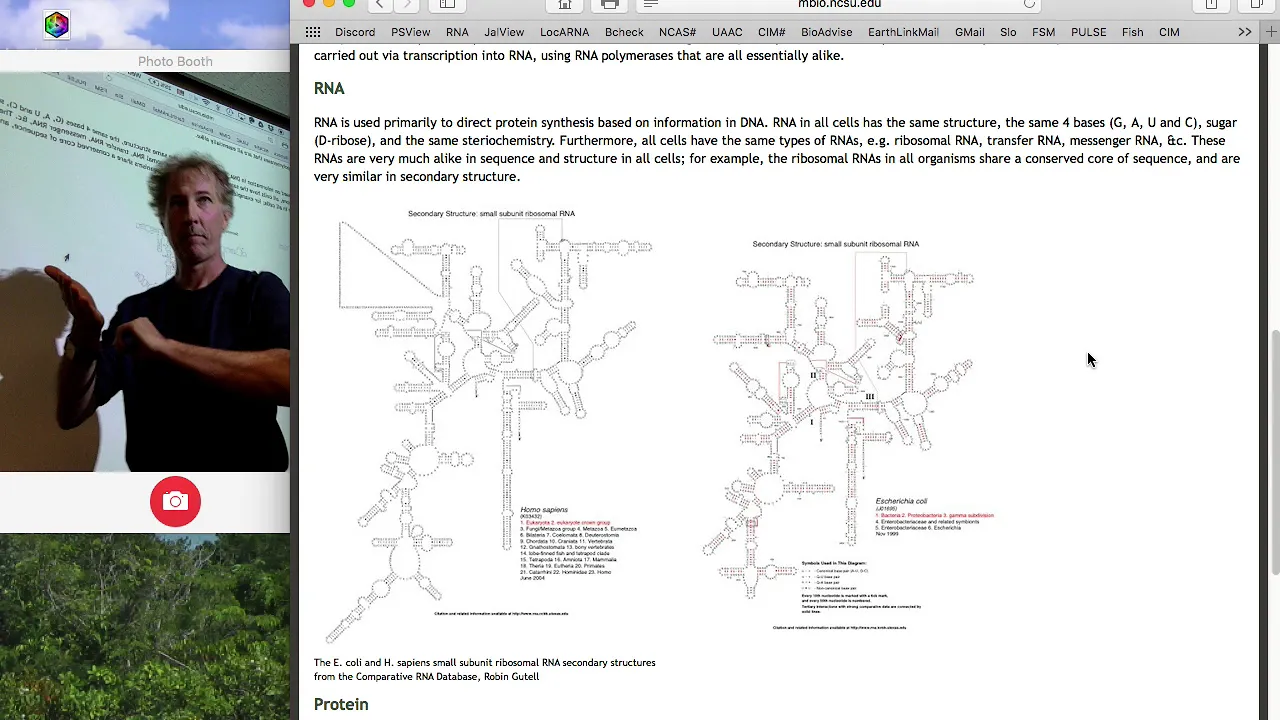Open the Fish bookmark

[x=1133, y=32]
